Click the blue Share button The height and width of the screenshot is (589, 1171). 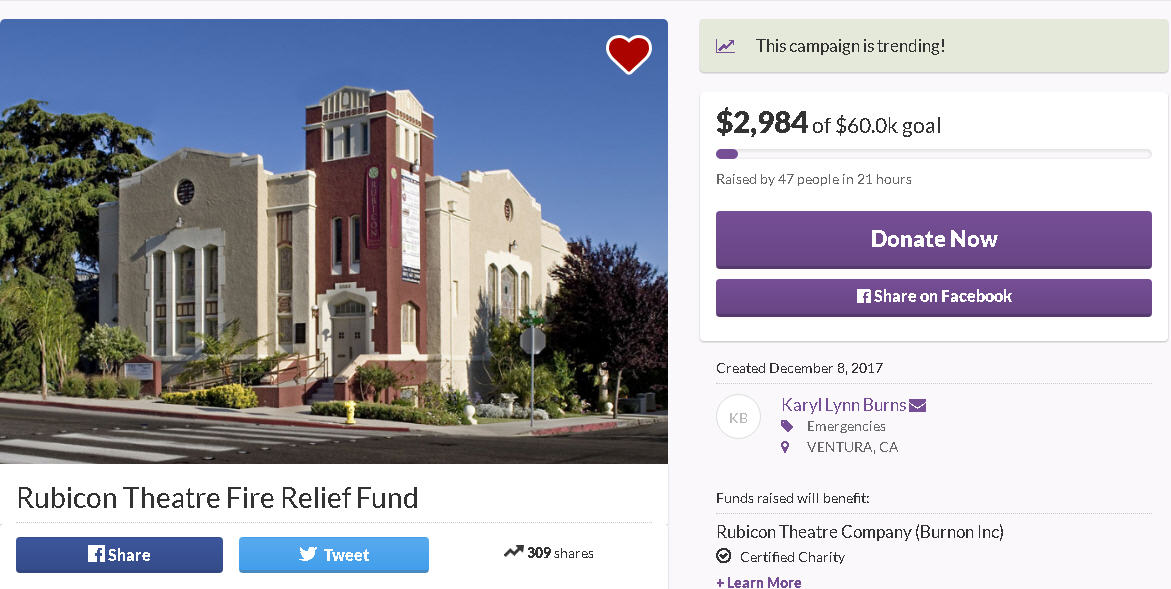point(119,555)
